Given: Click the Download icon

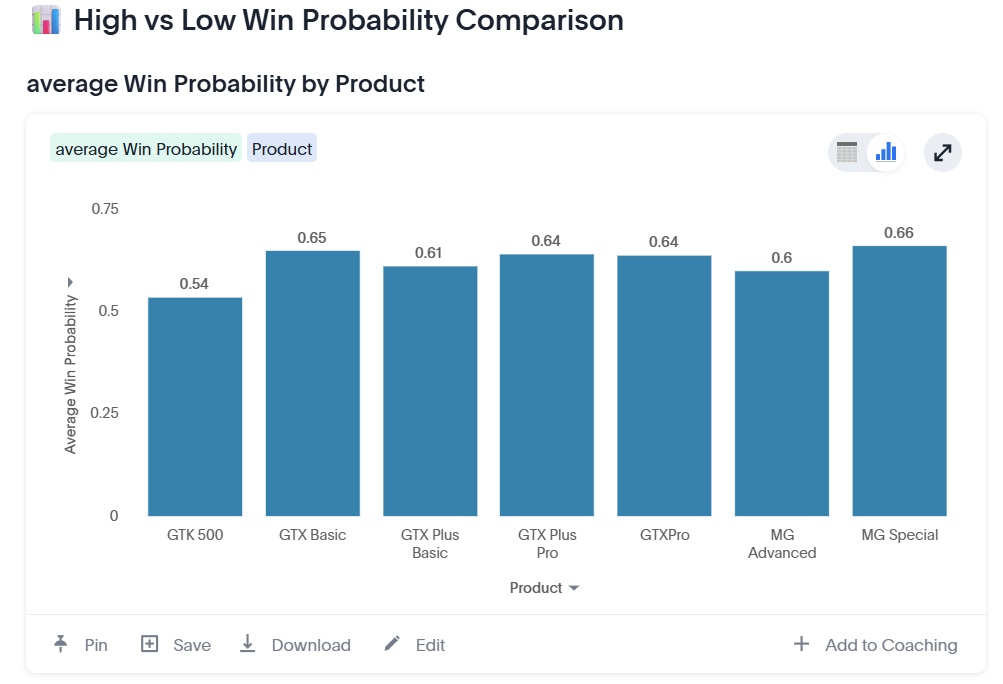Looking at the screenshot, I should pos(248,644).
